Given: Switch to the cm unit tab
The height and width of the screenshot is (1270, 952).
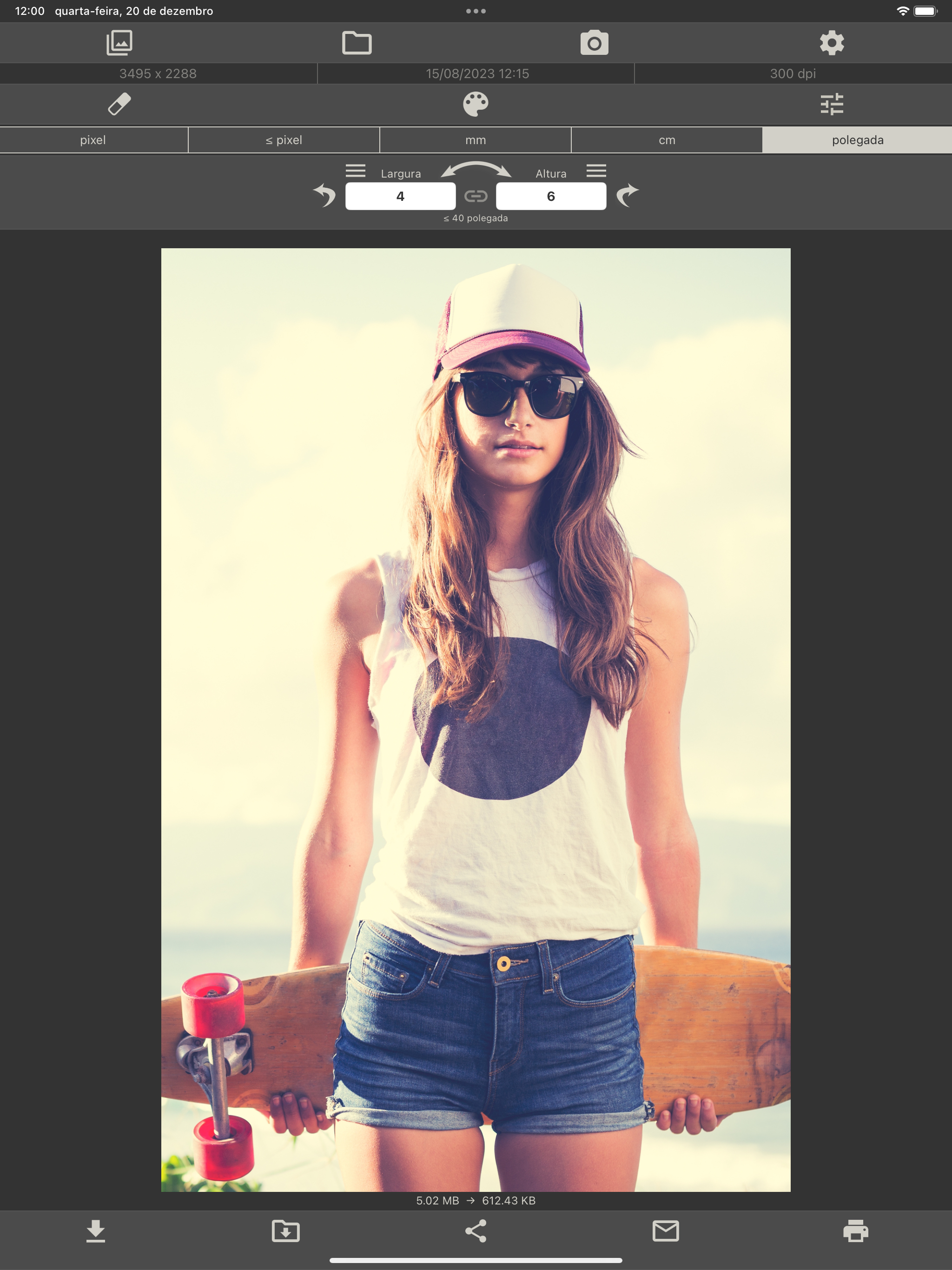Looking at the screenshot, I should [x=667, y=140].
